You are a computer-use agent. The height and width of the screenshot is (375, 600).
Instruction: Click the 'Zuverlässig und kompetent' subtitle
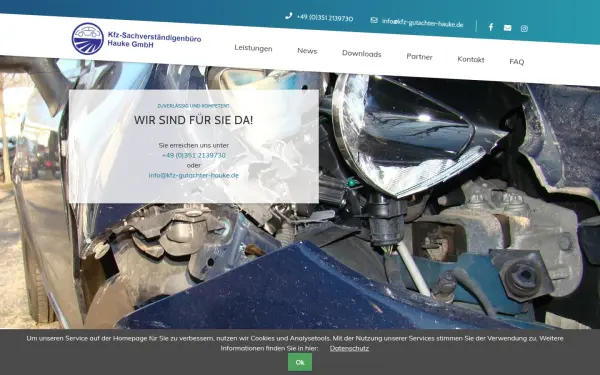pos(194,106)
